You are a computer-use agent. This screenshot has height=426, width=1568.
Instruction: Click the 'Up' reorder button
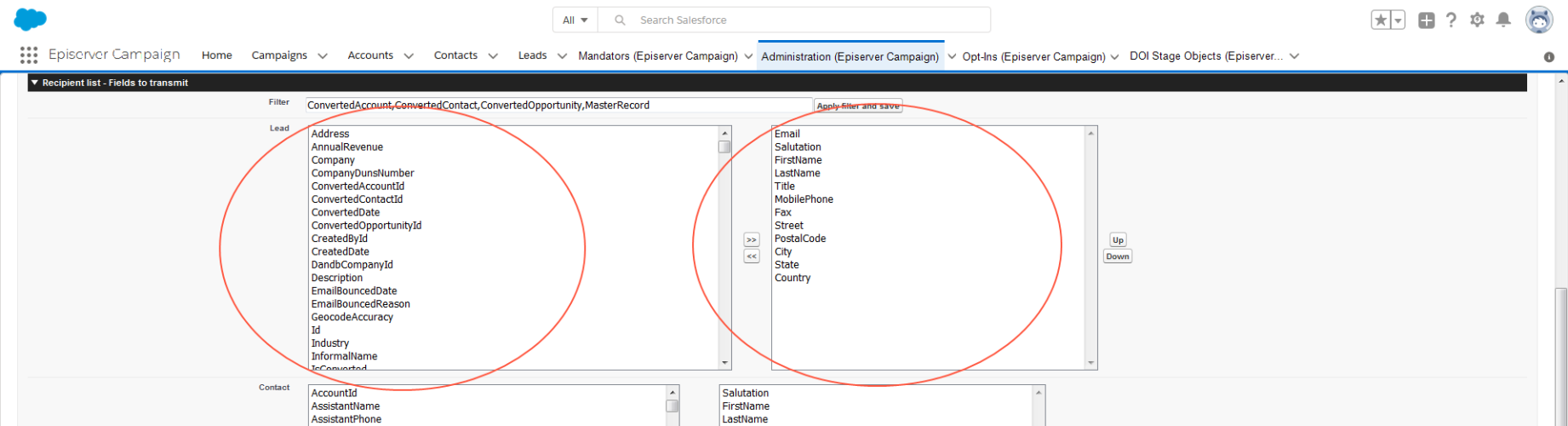1118,240
